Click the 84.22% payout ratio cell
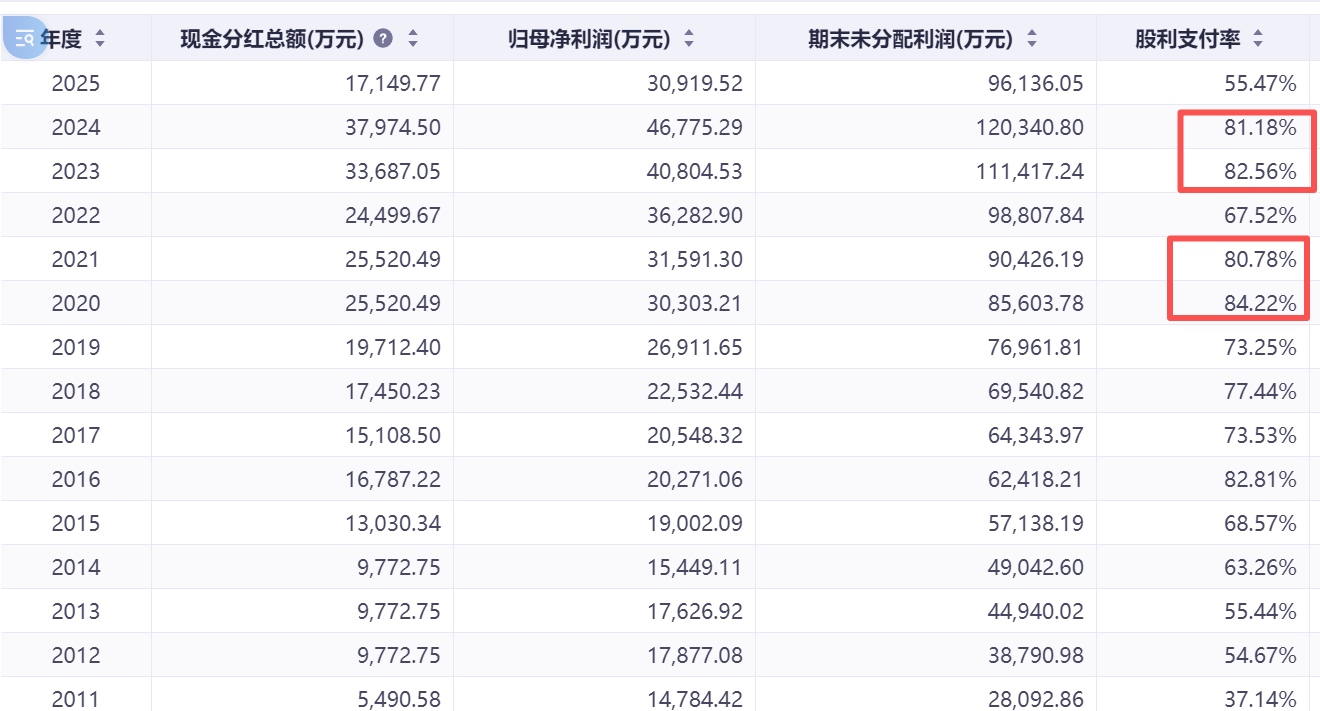 click(1259, 303)
